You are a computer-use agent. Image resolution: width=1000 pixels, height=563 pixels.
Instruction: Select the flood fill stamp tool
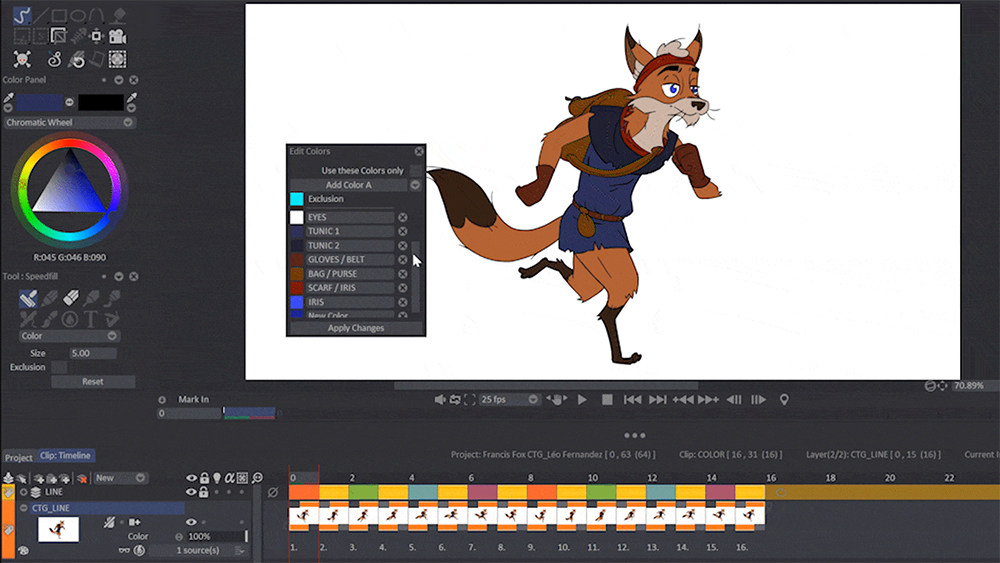tap(118, 15)
